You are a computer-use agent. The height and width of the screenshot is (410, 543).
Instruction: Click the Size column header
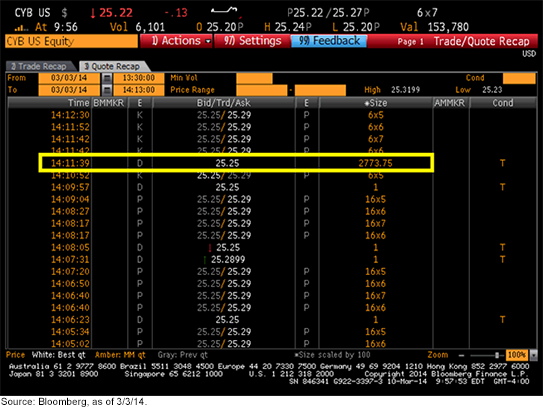pos(376,103)
